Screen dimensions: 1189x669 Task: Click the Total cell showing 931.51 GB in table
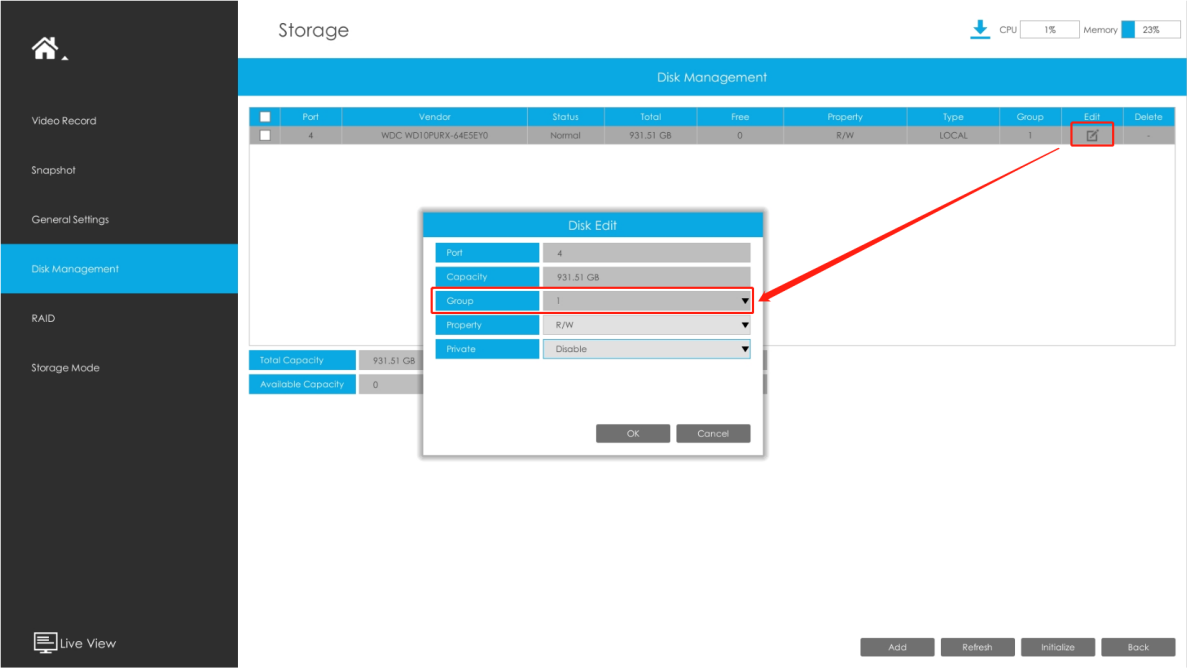(x=651, y=136)
